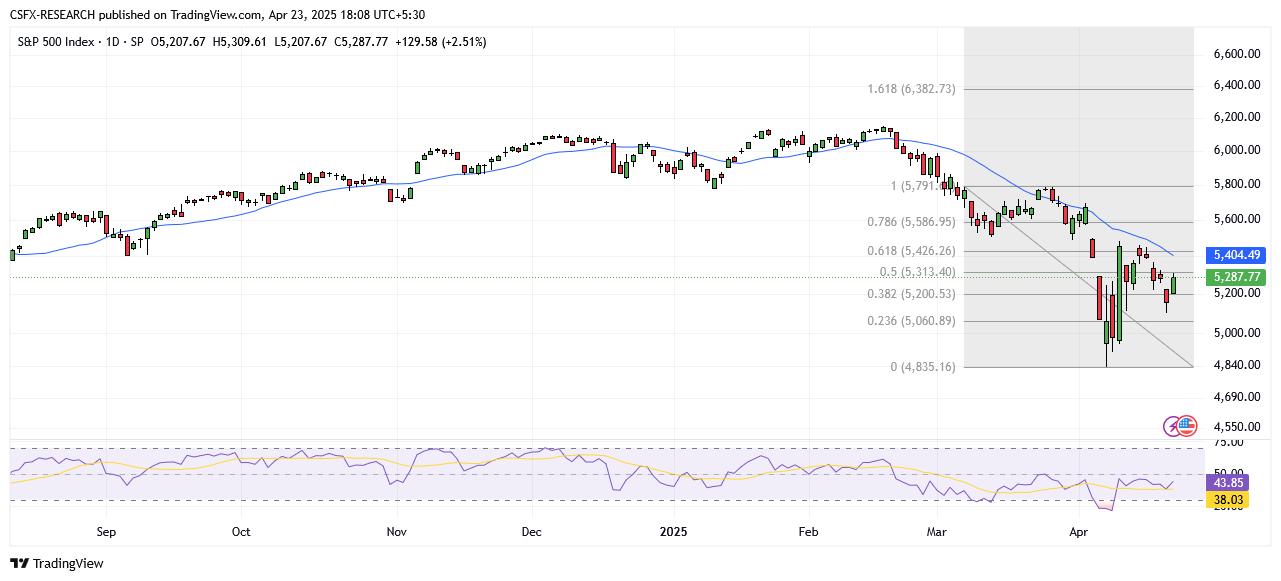This screenshot has width=1281, height=581.
Task: Click the yellow 38.03 RSI average tag
Action: pos(1228,499)
